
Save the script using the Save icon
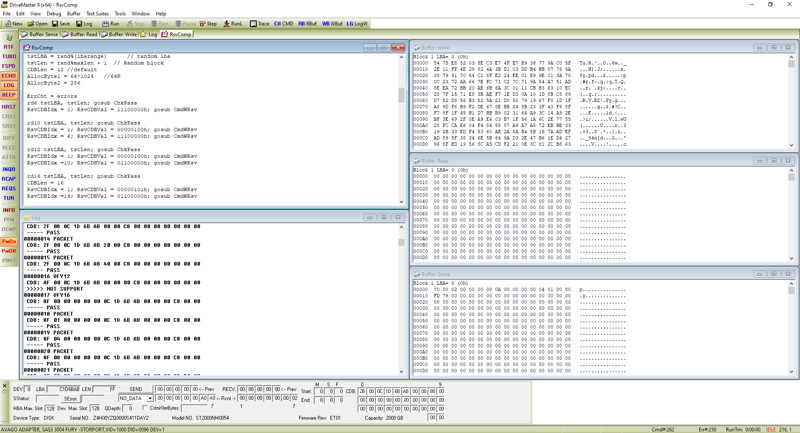click(x=61, y=23)
